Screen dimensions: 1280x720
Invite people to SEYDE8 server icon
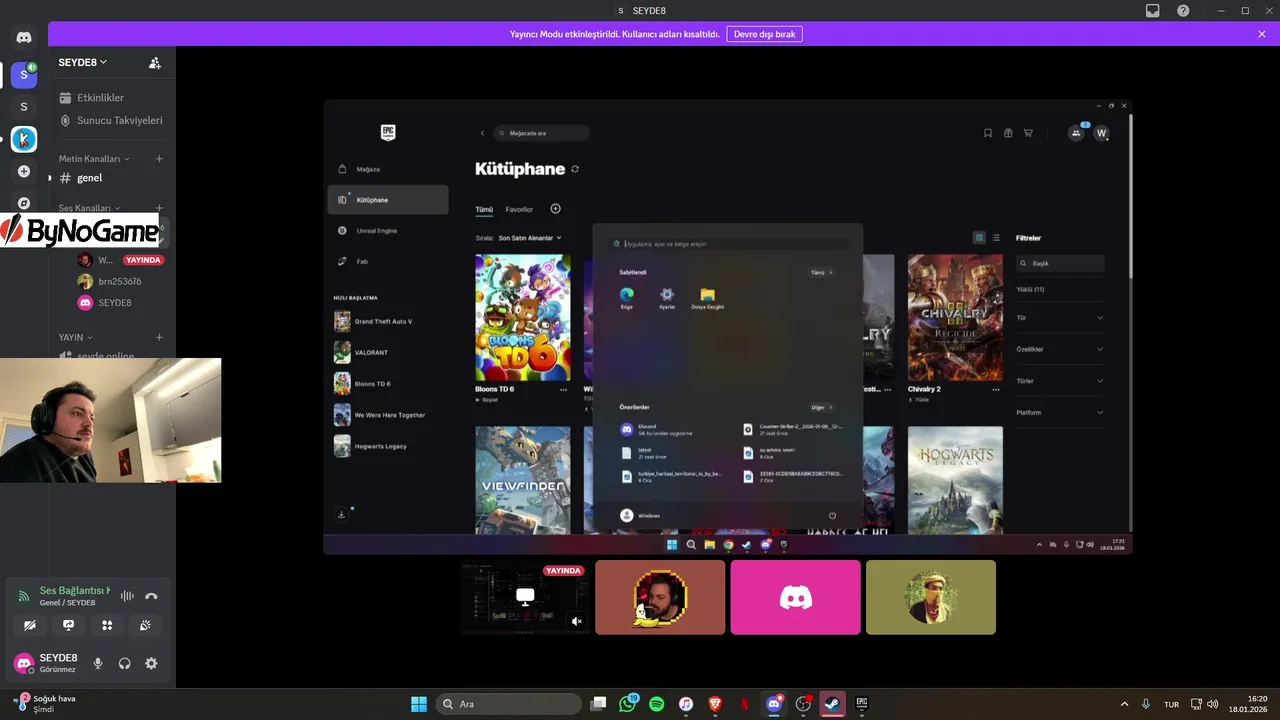pyautogui.click(x=155, y=62)
